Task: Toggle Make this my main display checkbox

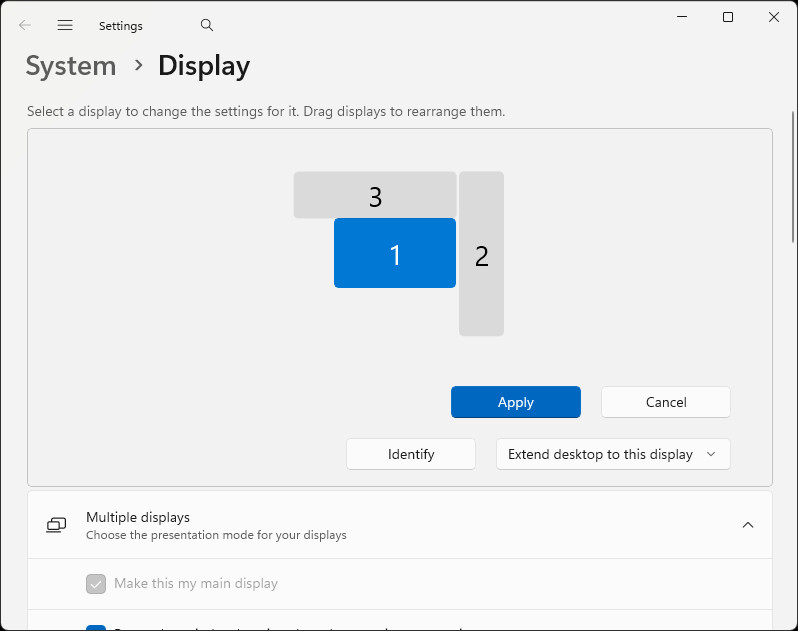Action: [96, 583]
